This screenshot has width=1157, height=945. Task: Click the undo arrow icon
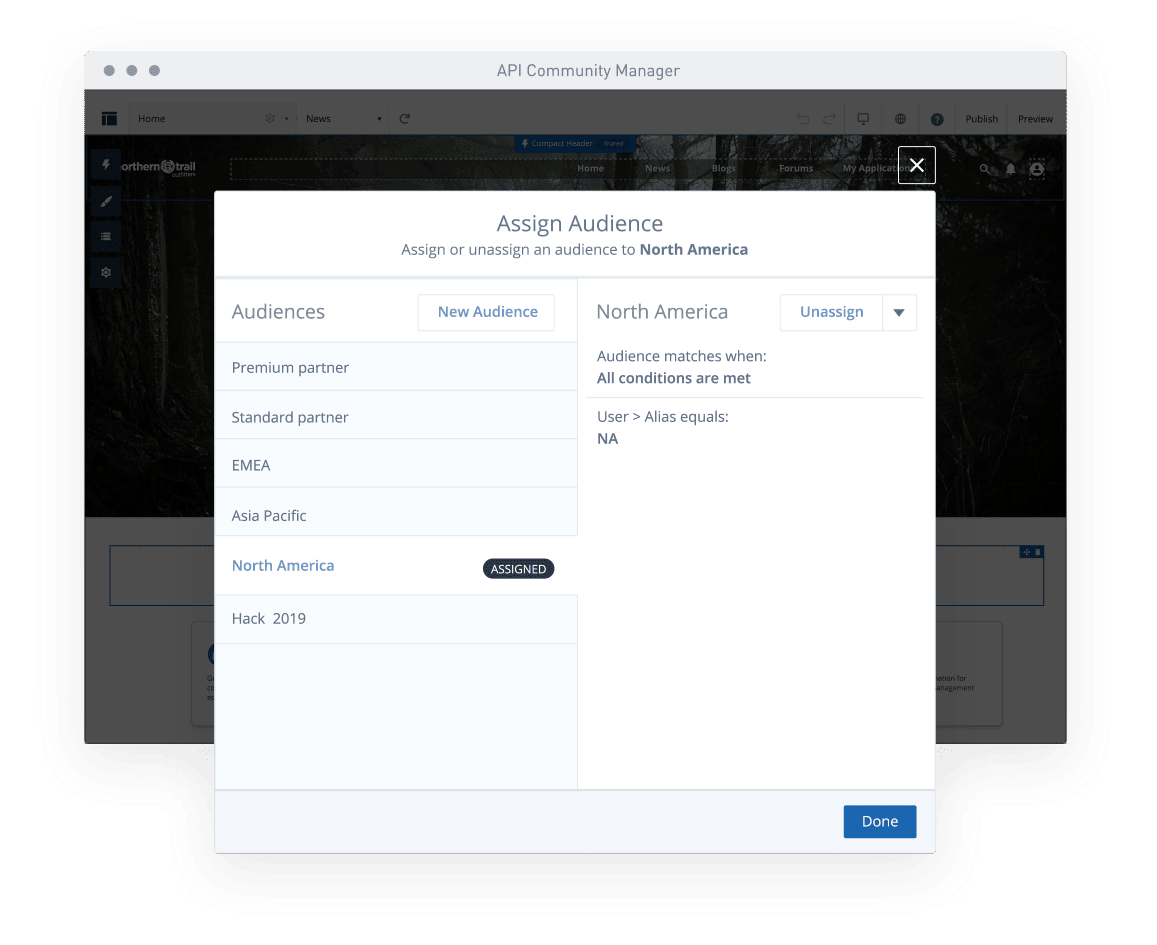[803, 117]
